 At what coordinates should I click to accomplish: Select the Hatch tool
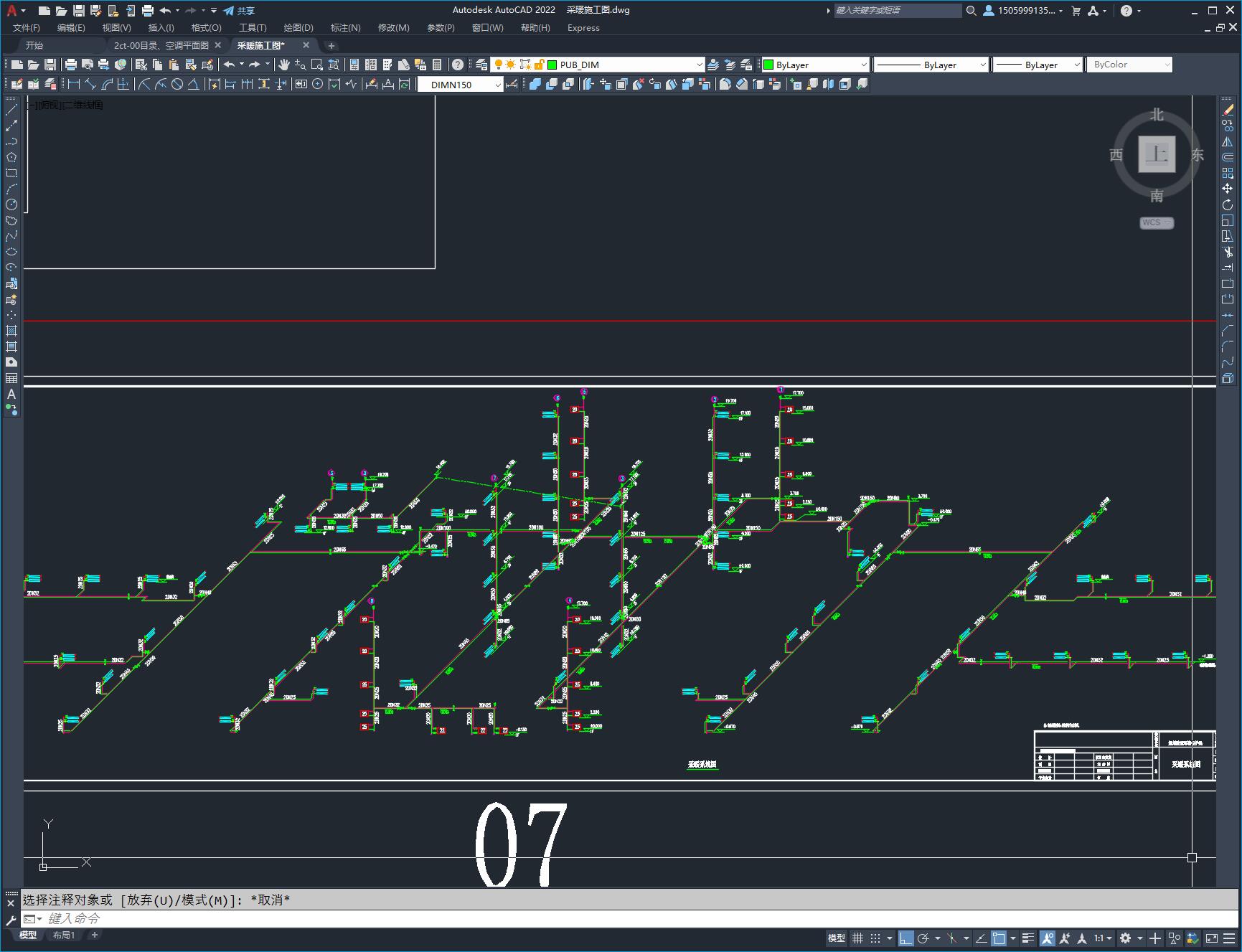(x=11, y=331)
